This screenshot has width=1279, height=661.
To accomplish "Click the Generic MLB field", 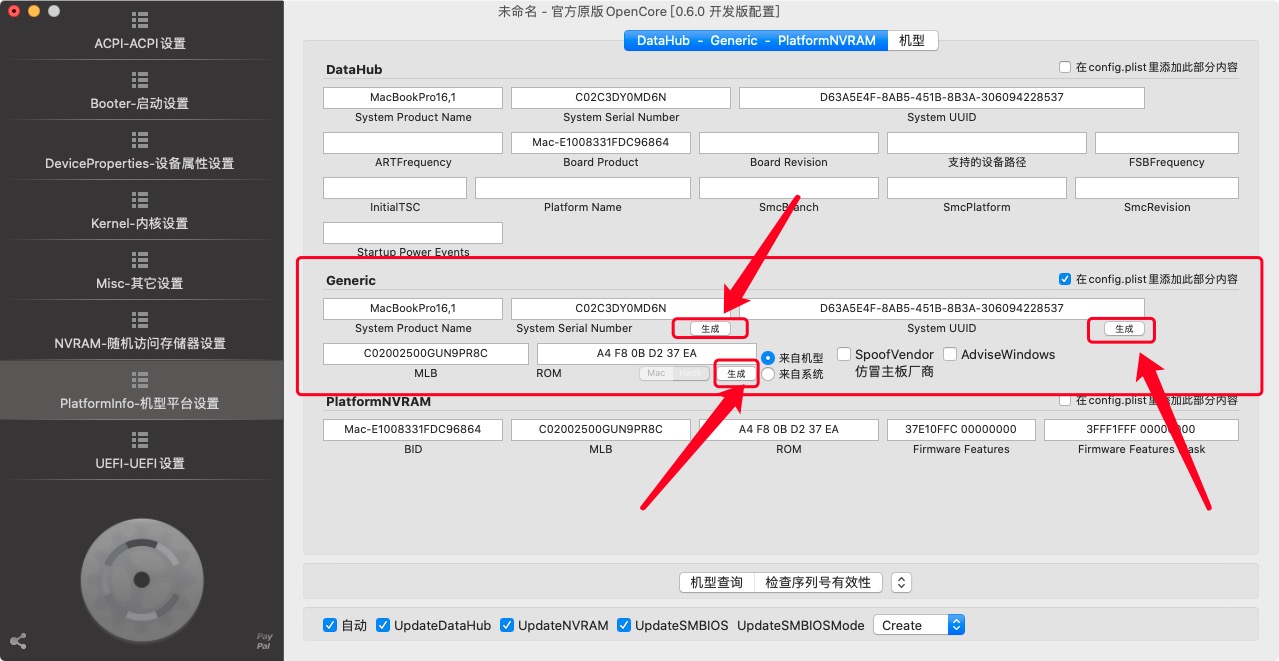I will point(426,354).
